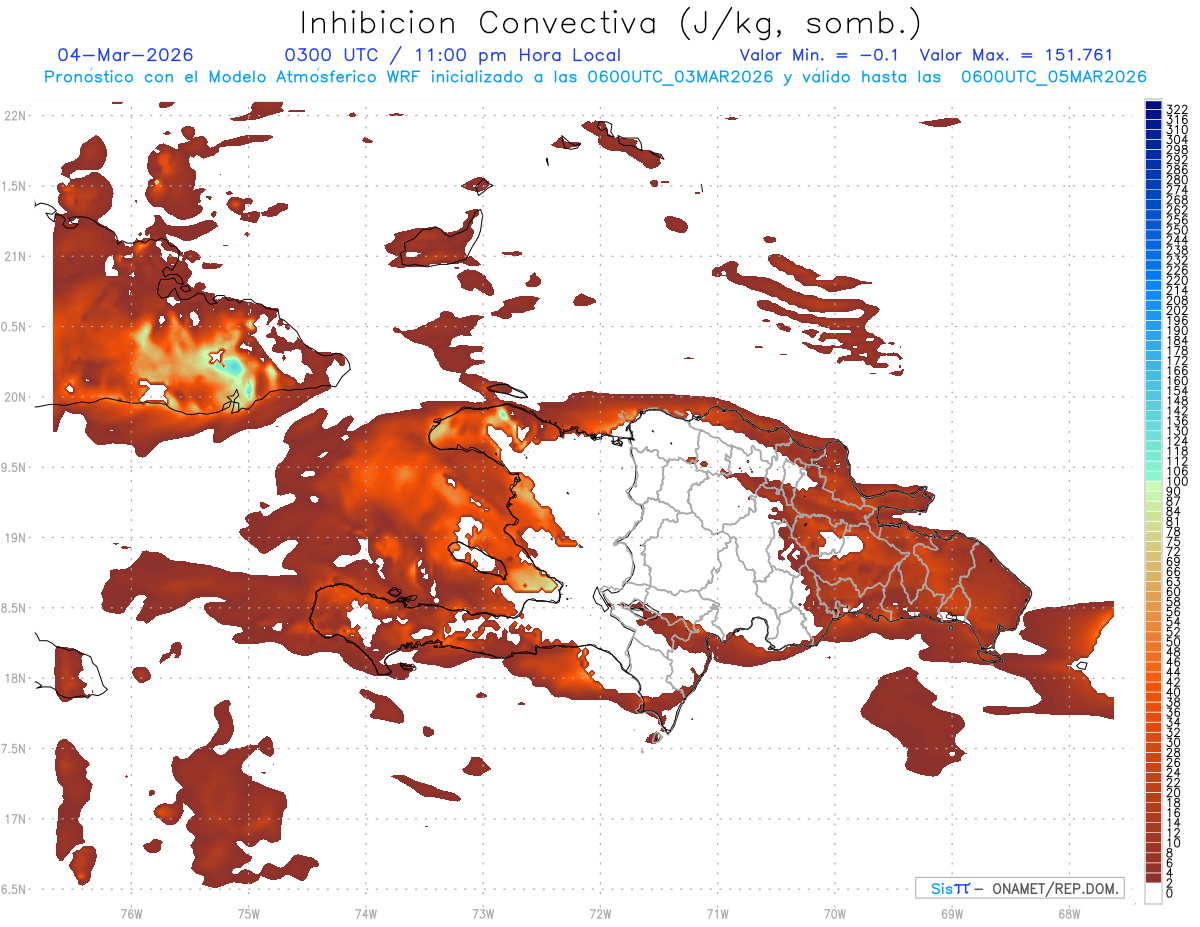Click the "322" colorbar value label
The width and height of the screenshot is (1200, 927).
click(x=1176, y=109)
